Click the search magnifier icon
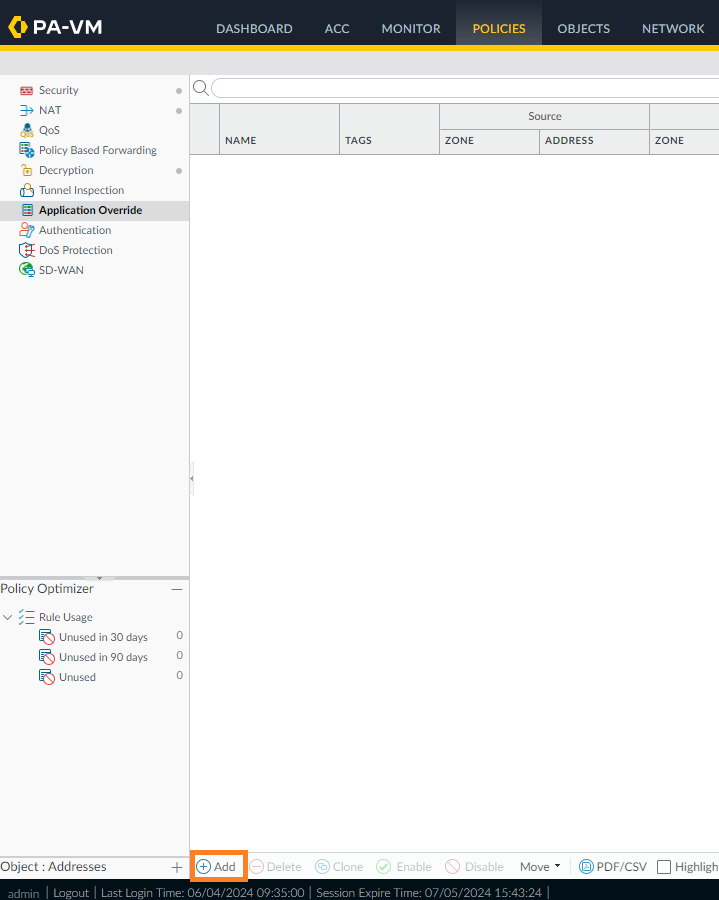The height and width of the screenshot is (900, 719). 200,88
